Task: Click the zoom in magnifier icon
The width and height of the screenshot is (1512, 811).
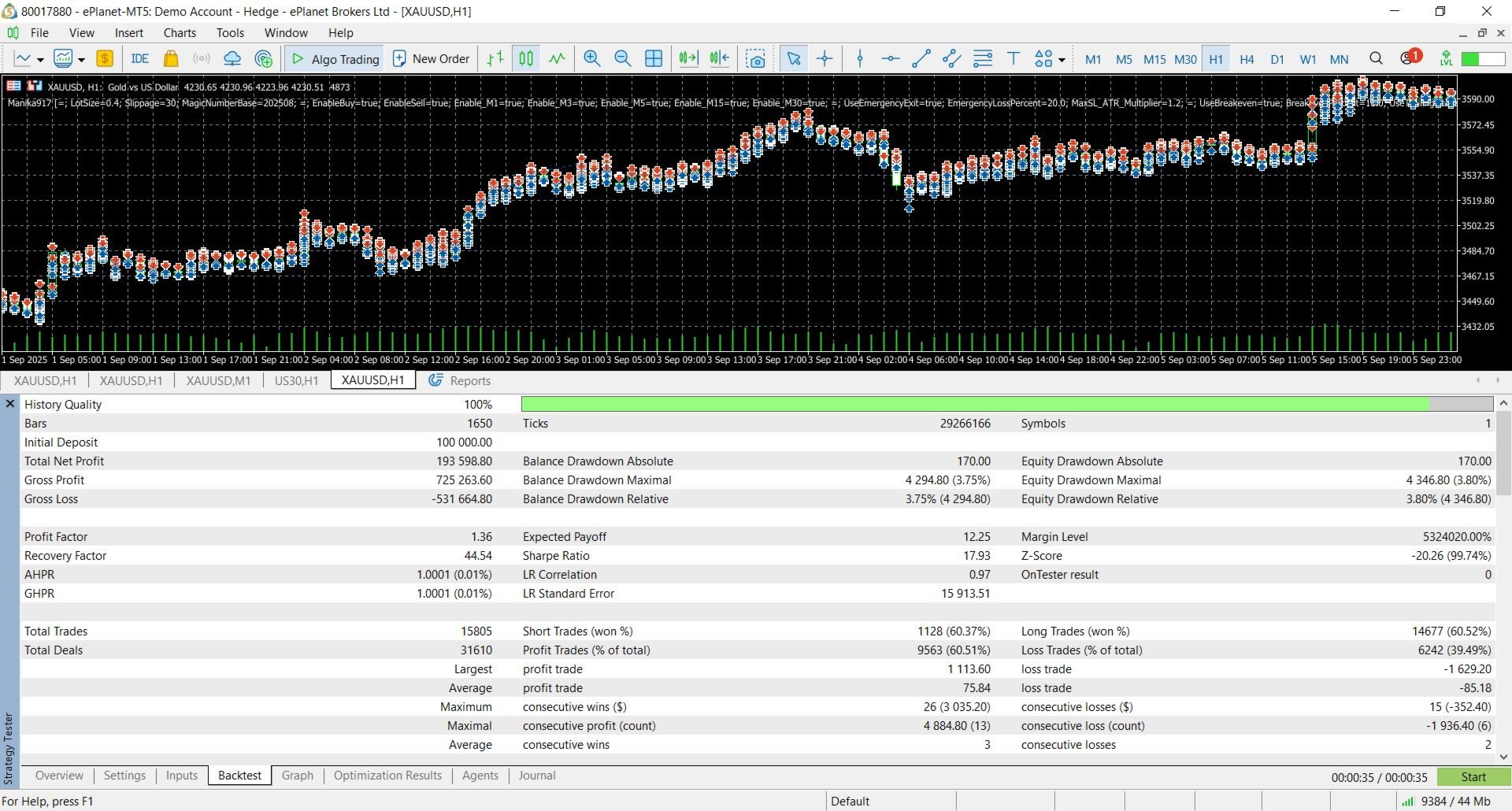Action: pos(591,59)
